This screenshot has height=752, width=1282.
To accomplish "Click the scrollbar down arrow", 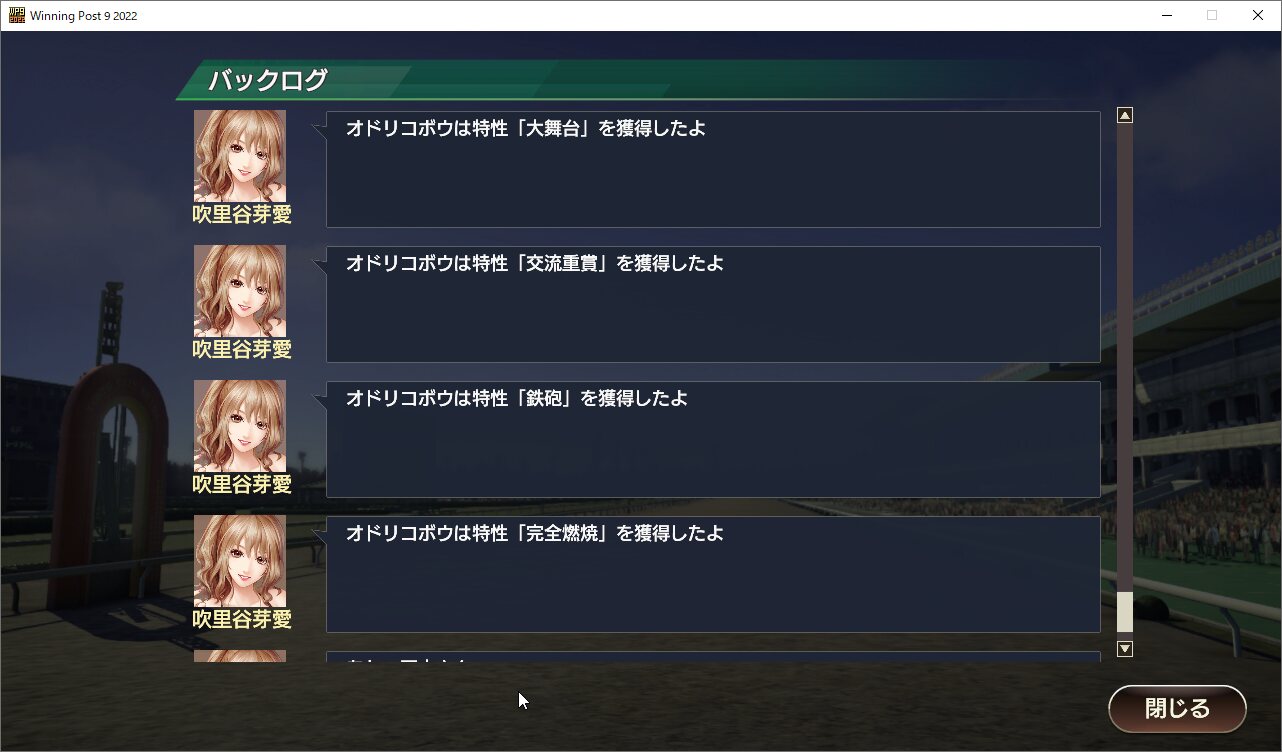I will pyautogui.click(x=1125, y=649).
